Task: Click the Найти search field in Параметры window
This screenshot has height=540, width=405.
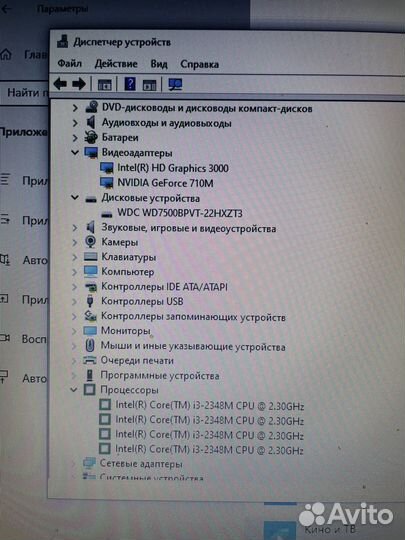Action: [x=24, y=92]
